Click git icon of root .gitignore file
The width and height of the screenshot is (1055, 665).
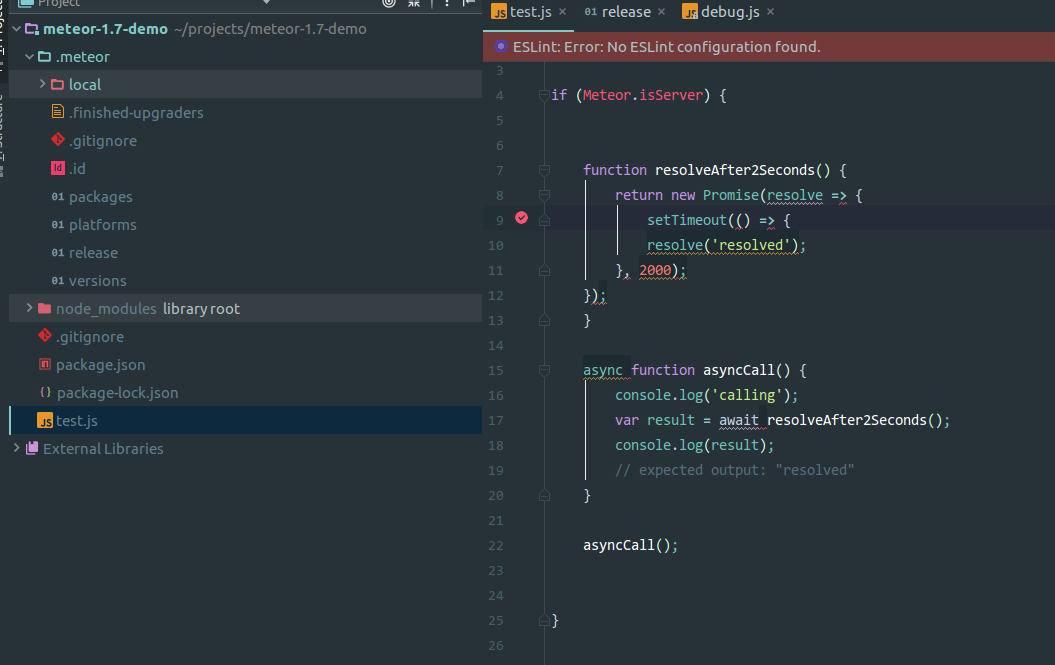(45, 335)
